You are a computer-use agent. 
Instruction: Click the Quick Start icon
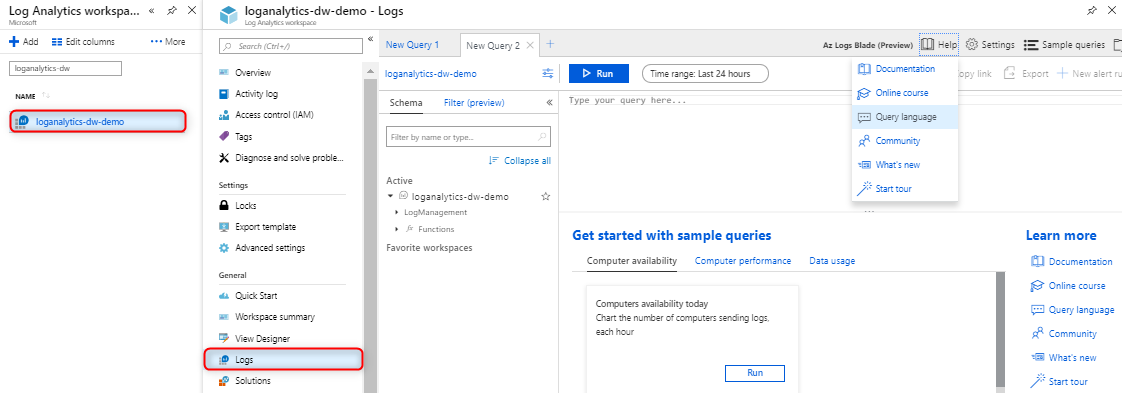224,296
